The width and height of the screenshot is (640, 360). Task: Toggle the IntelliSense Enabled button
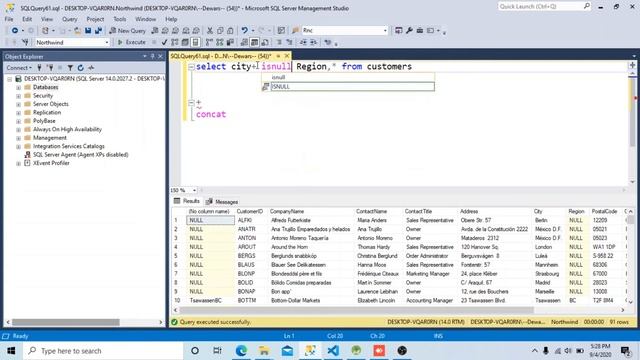(x=196, y=42)
